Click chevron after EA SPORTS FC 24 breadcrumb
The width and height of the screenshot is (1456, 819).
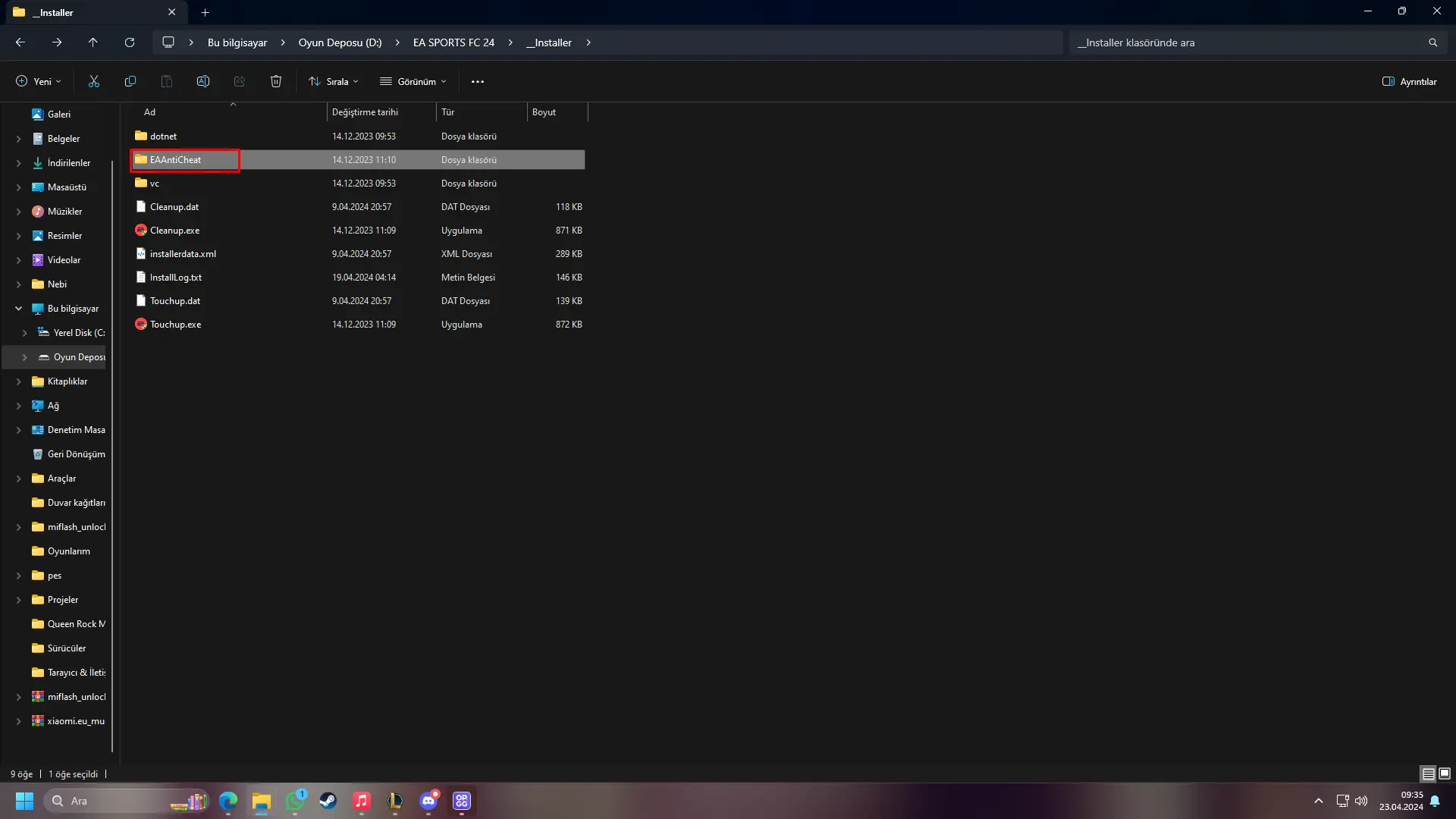click(510, 42)
